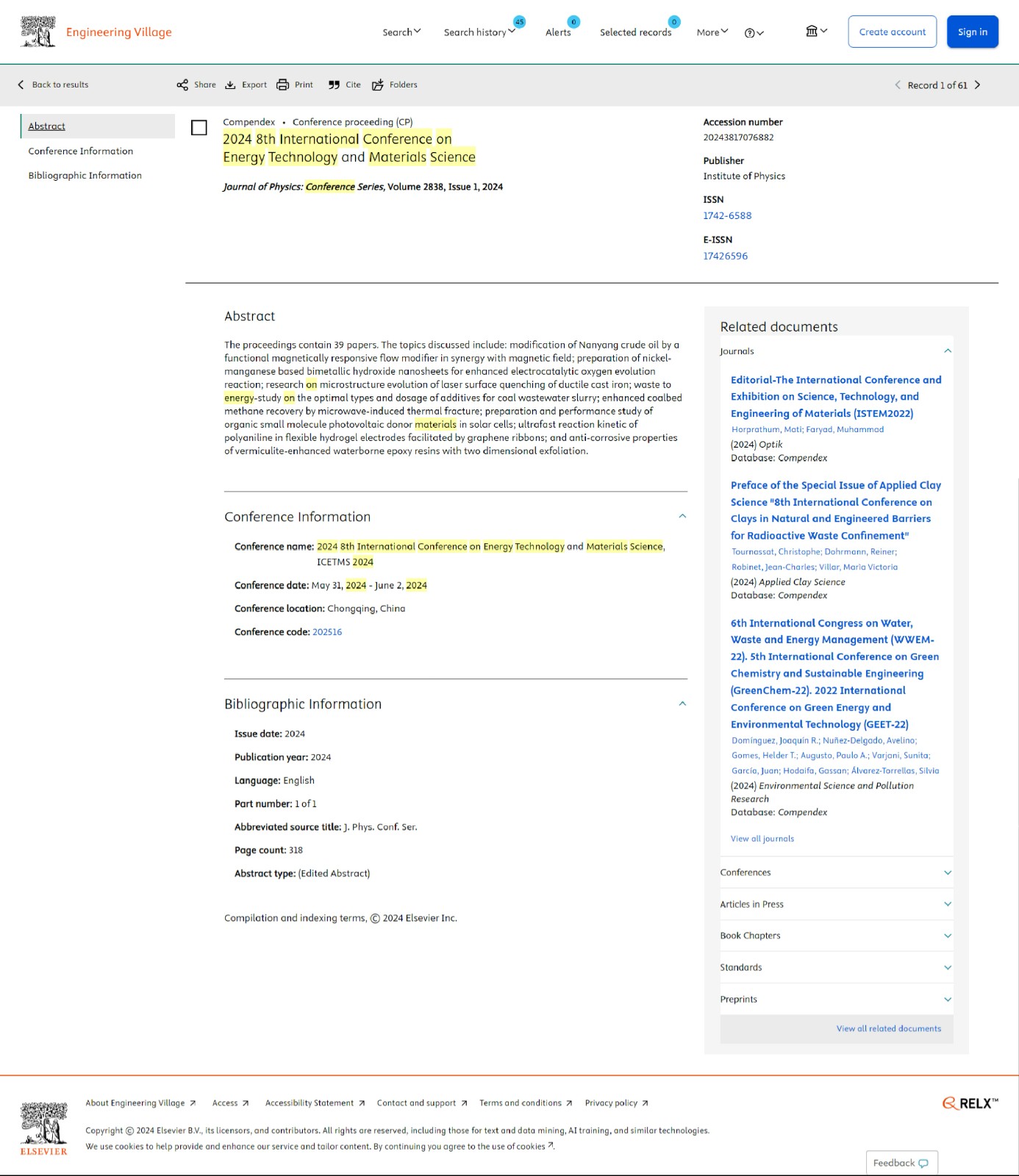Click the Create account button
Screen dimensions: 1019x1176
pos(892,32)
